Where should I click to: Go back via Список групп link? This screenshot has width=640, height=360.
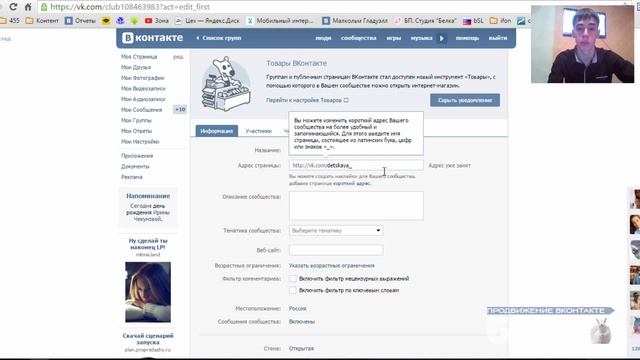tap(219, 38)
